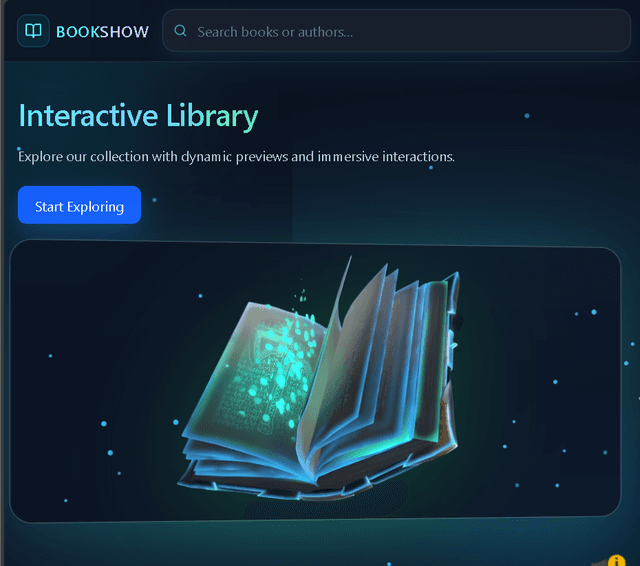Click the glowing 3D book preview
The height and width of the screenshot is (566, 640).
pyautogui.click(x=319, y=378)
